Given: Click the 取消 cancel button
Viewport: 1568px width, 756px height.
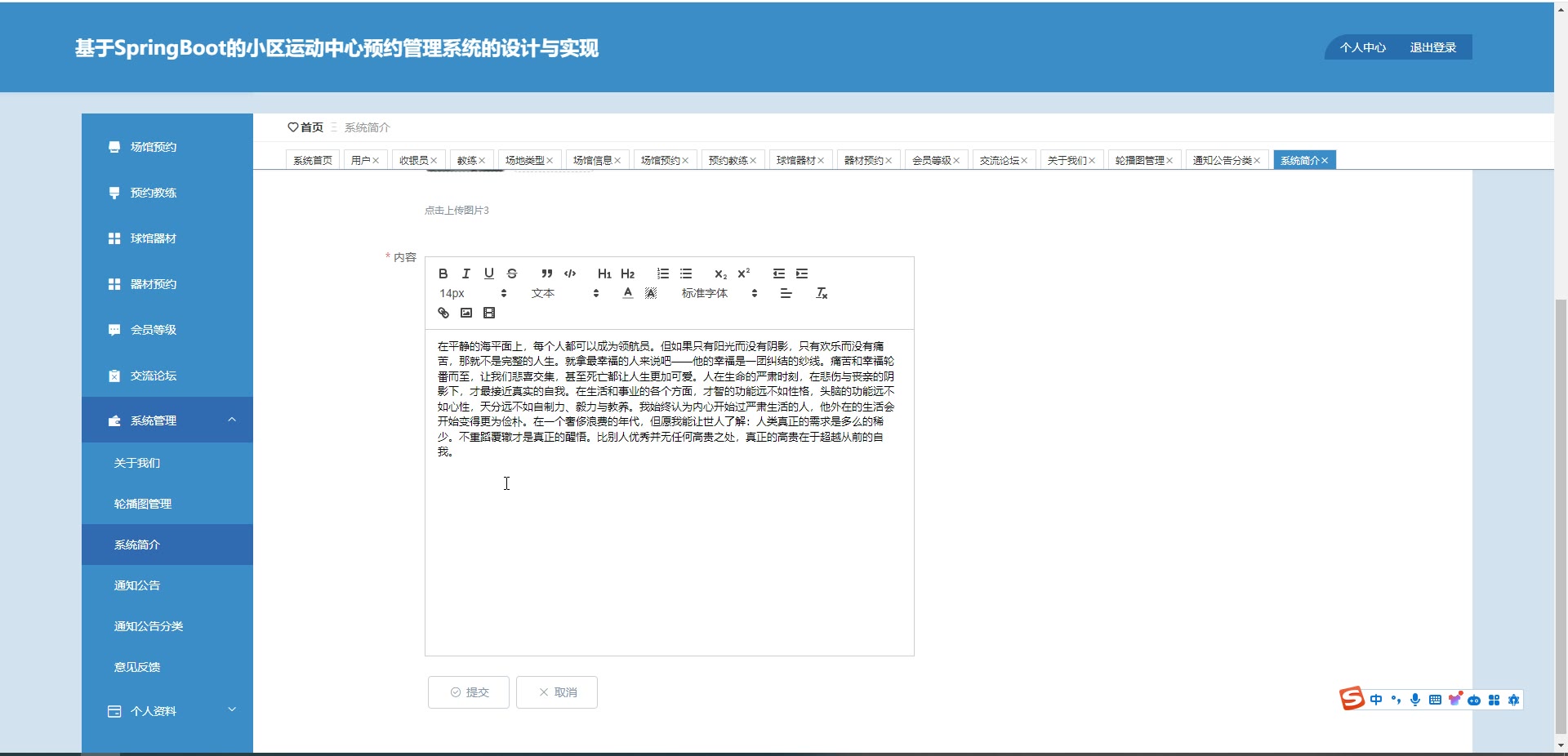Looking at the screenshot, I should [557, 692].
